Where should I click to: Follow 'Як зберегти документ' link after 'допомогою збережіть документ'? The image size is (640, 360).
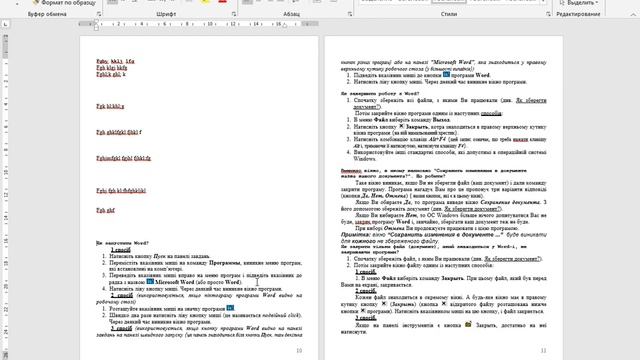tap(472, 209)
